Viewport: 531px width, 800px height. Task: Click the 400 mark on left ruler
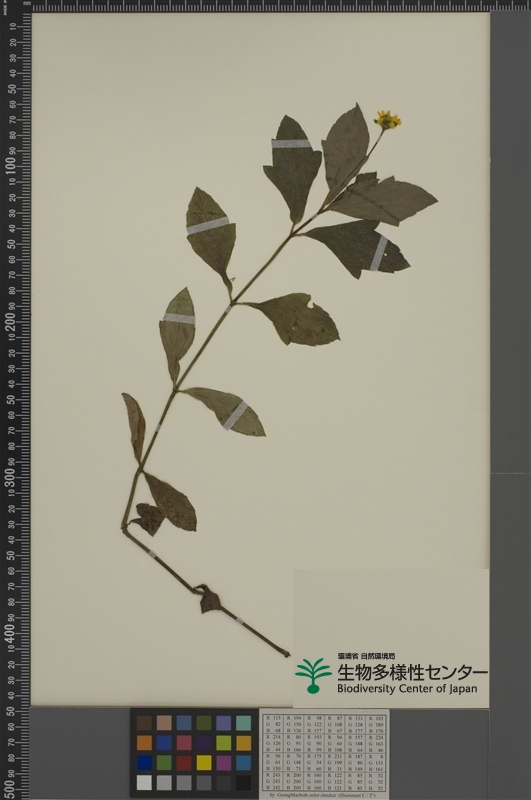click(x=11, y=633)
